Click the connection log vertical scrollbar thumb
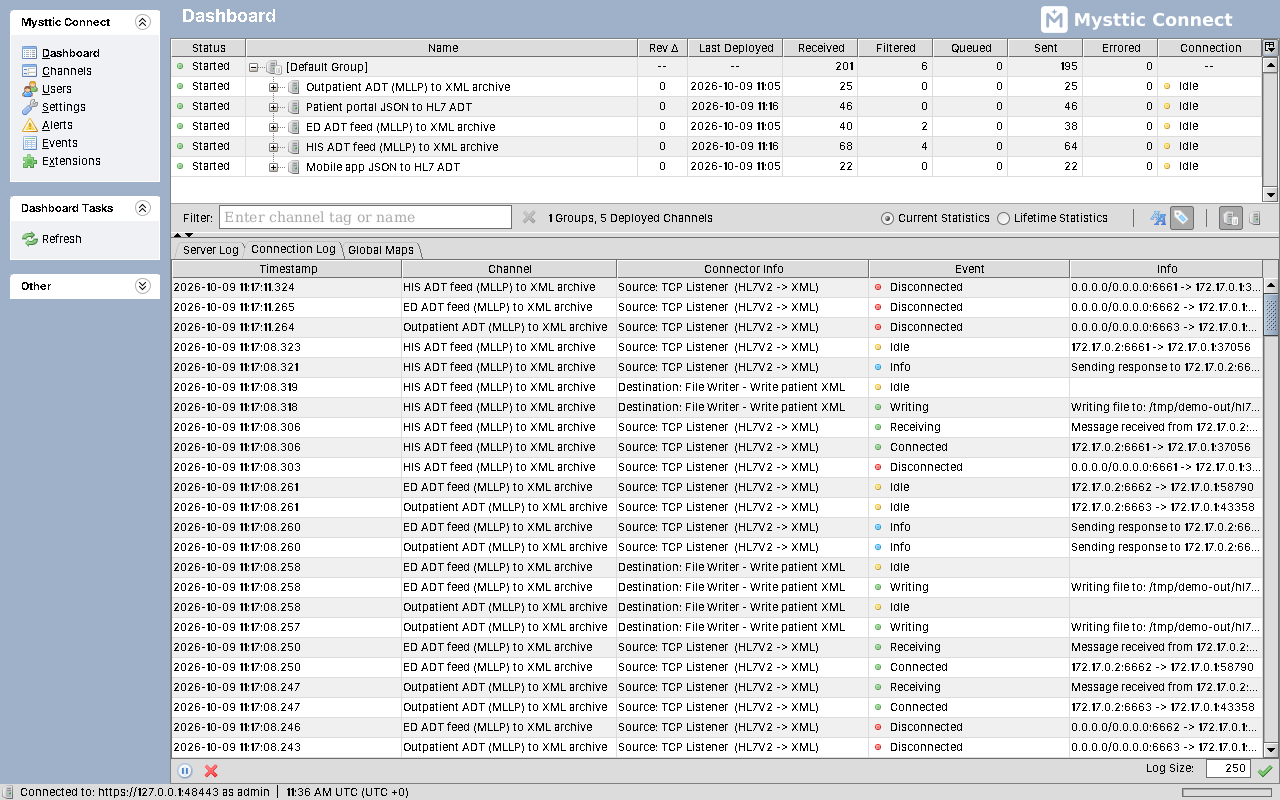 (x=1271, y=315)
